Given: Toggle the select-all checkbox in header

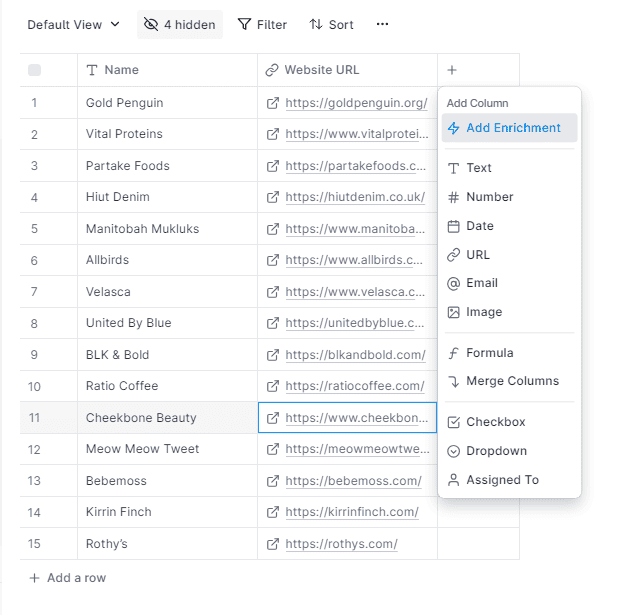Looking at the screenshot, I should pos(34,70).
